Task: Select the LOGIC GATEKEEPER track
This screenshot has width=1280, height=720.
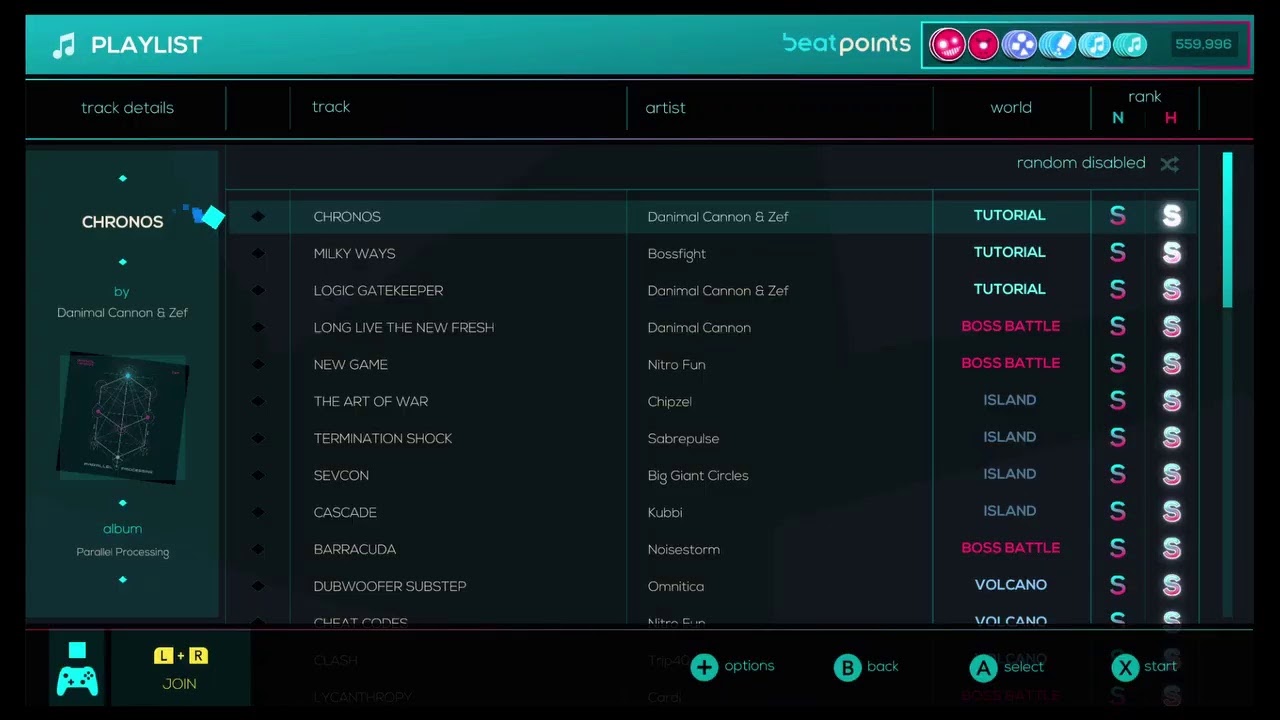Action: coord(712,291)
